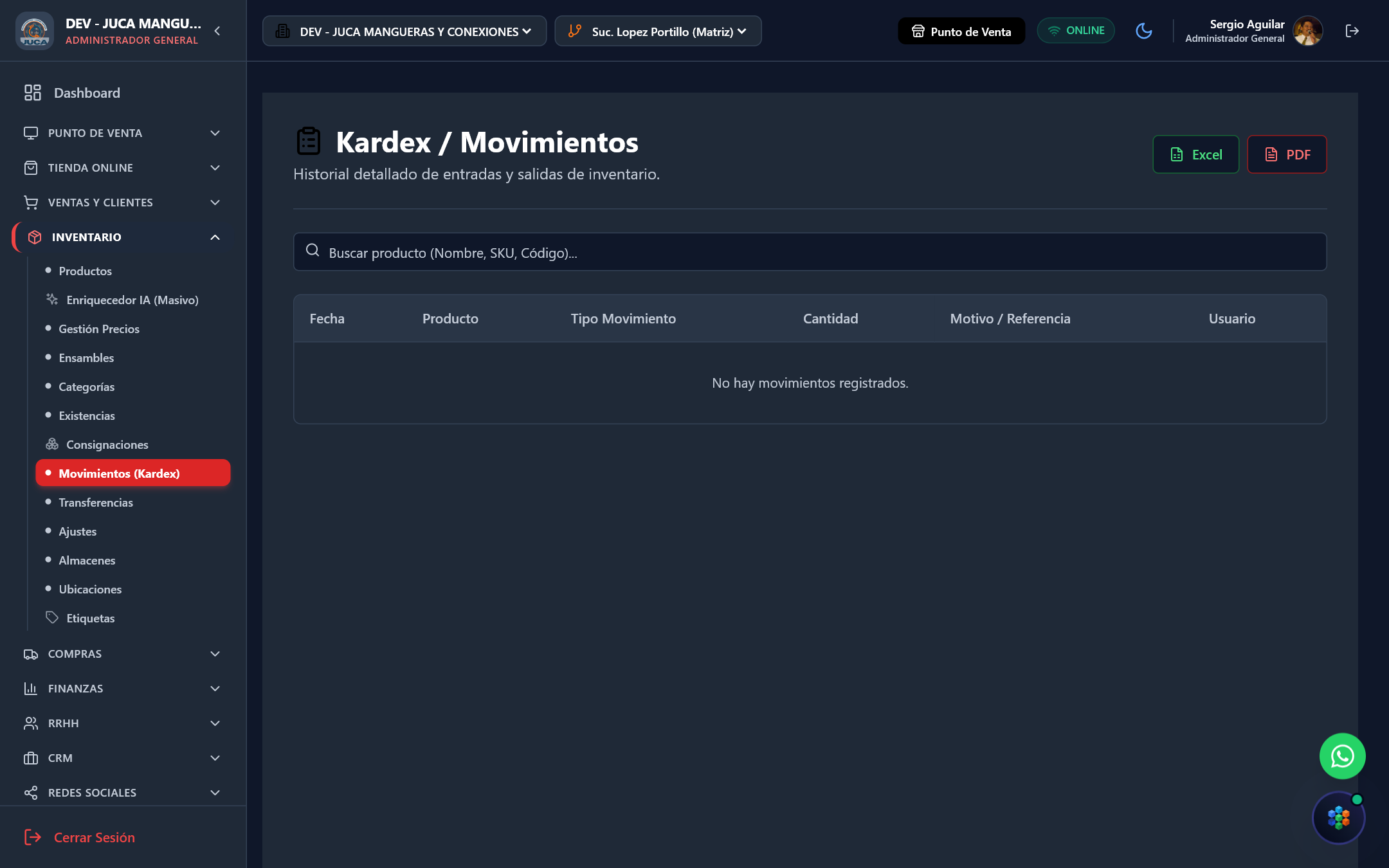The height and width of the screenshot is (868, 1389).
Task: Open the Ensambles page
Action: (133, 357)
